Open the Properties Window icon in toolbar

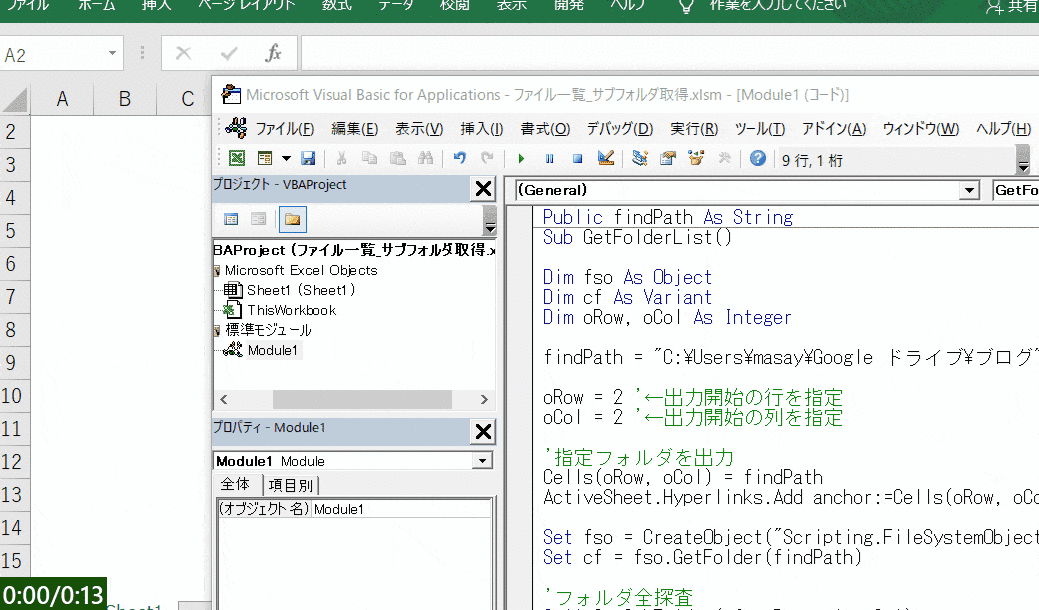[x=668, y=158]
